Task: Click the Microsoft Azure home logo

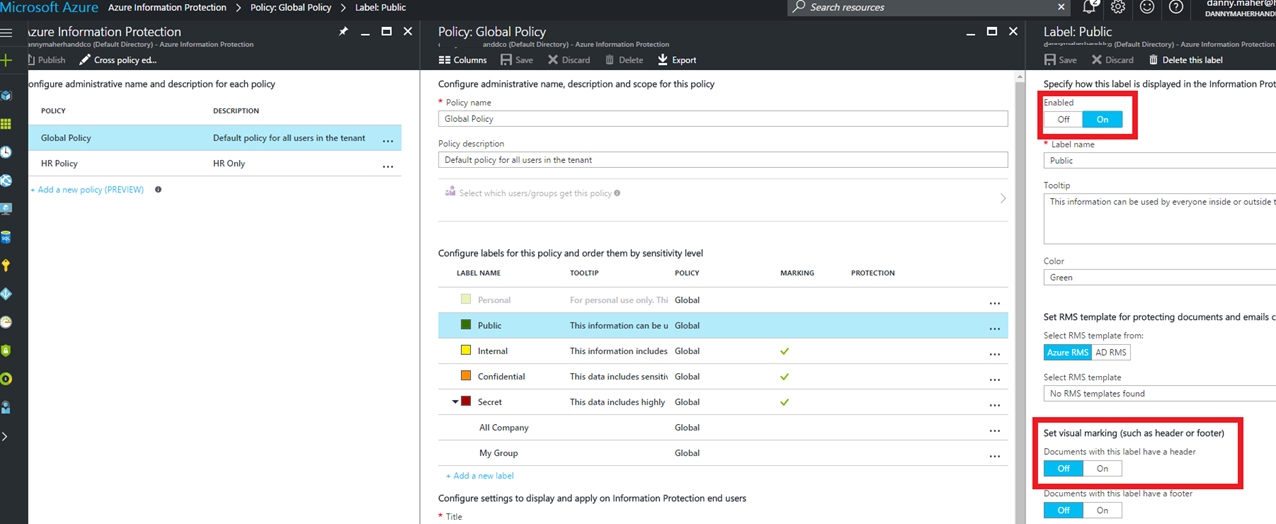Action: click(x=49, y=7)
